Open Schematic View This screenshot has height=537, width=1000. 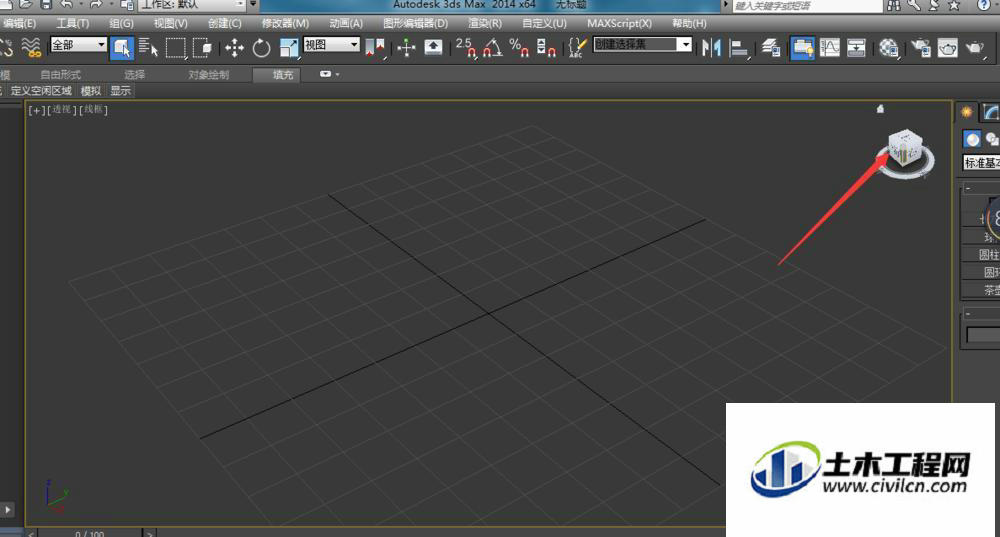[857, 48]
